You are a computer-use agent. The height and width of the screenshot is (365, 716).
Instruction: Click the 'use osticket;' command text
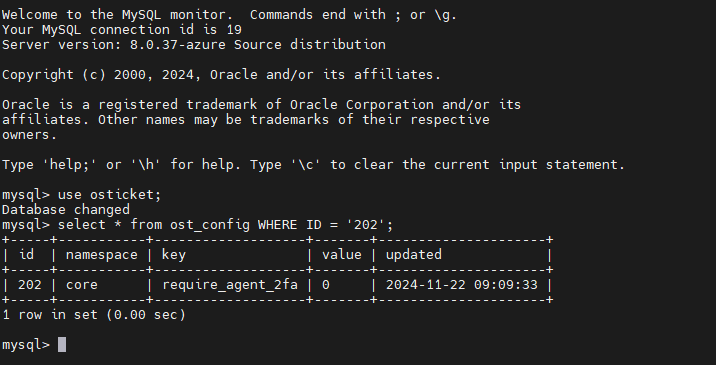[110, 195]
